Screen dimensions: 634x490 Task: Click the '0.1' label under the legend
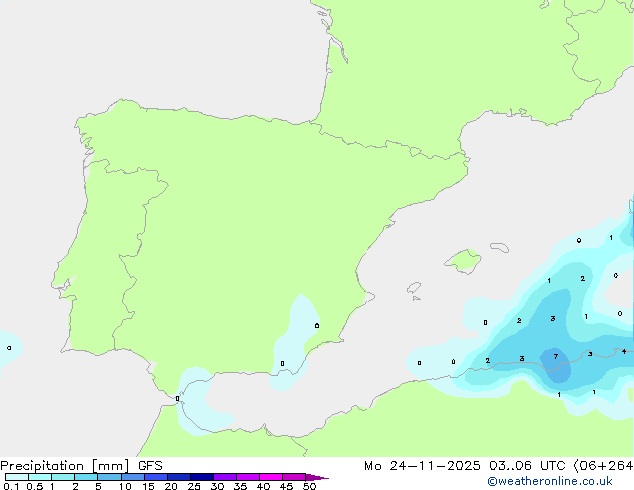[x=11, y=486]
